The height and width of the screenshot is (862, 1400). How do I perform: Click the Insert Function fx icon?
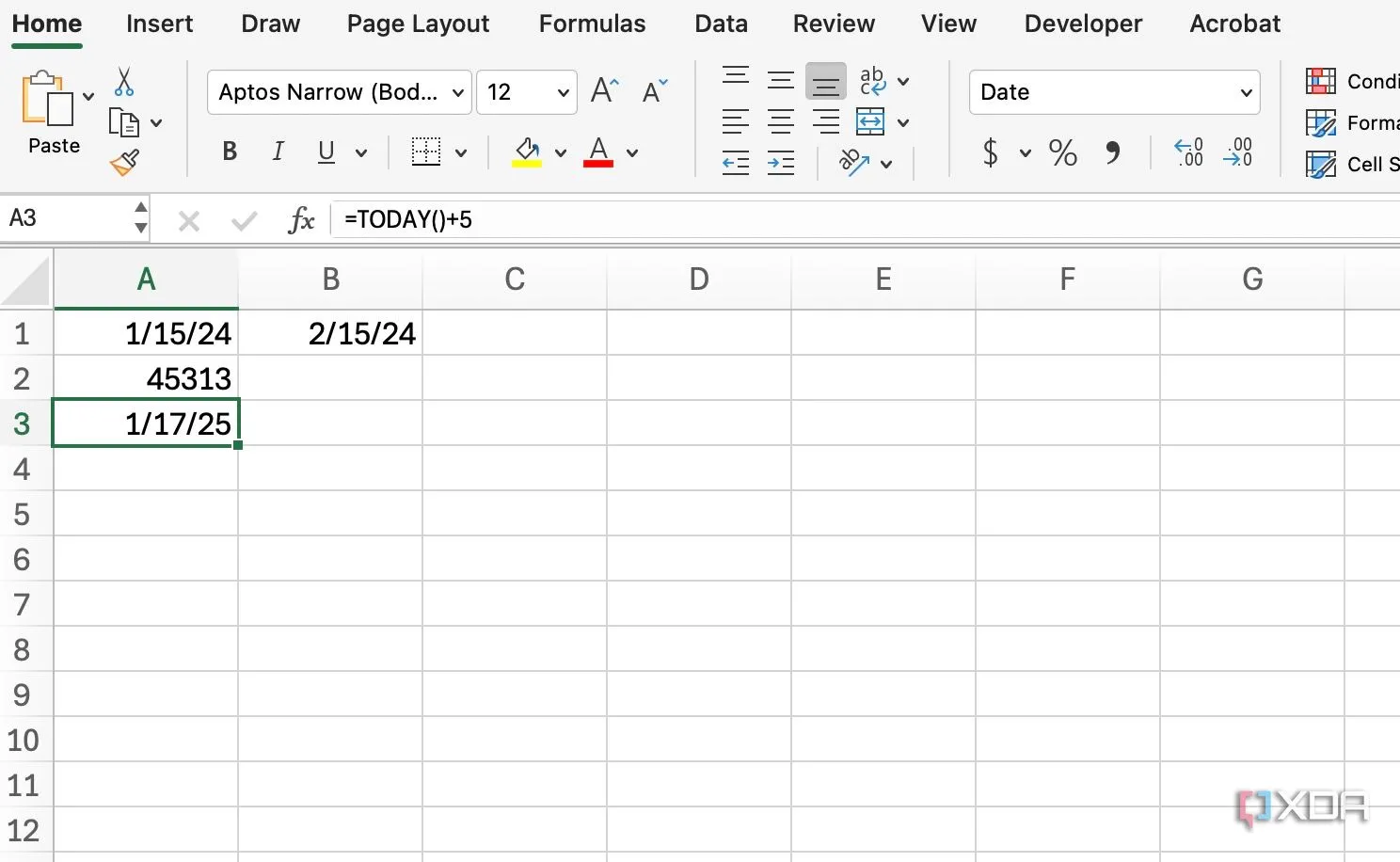(x=301, y=220)
